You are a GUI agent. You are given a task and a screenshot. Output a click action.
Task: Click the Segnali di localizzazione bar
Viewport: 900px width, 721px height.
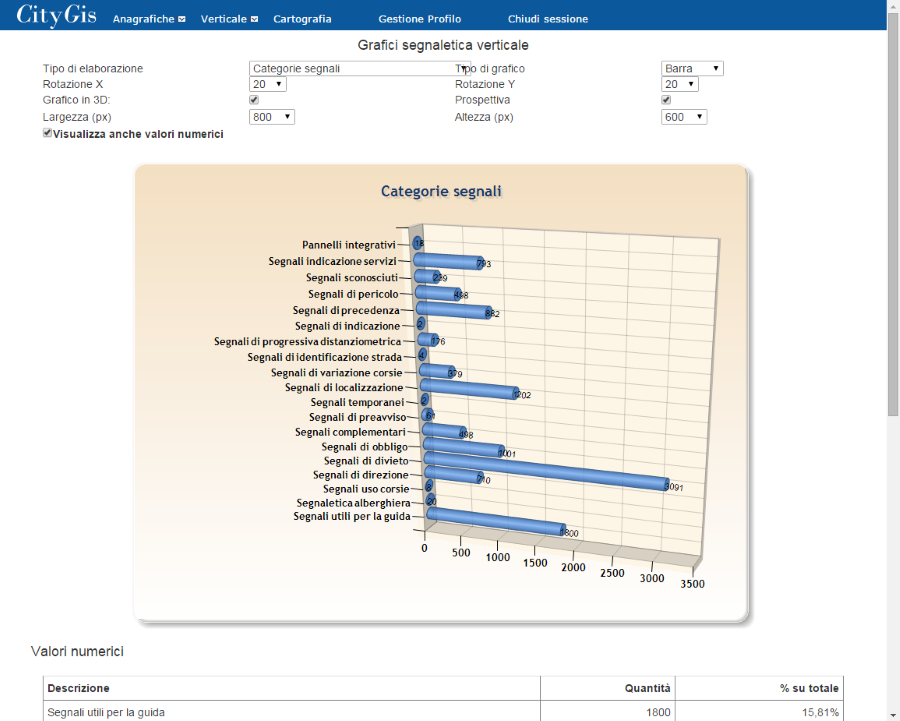pos(468,388)
